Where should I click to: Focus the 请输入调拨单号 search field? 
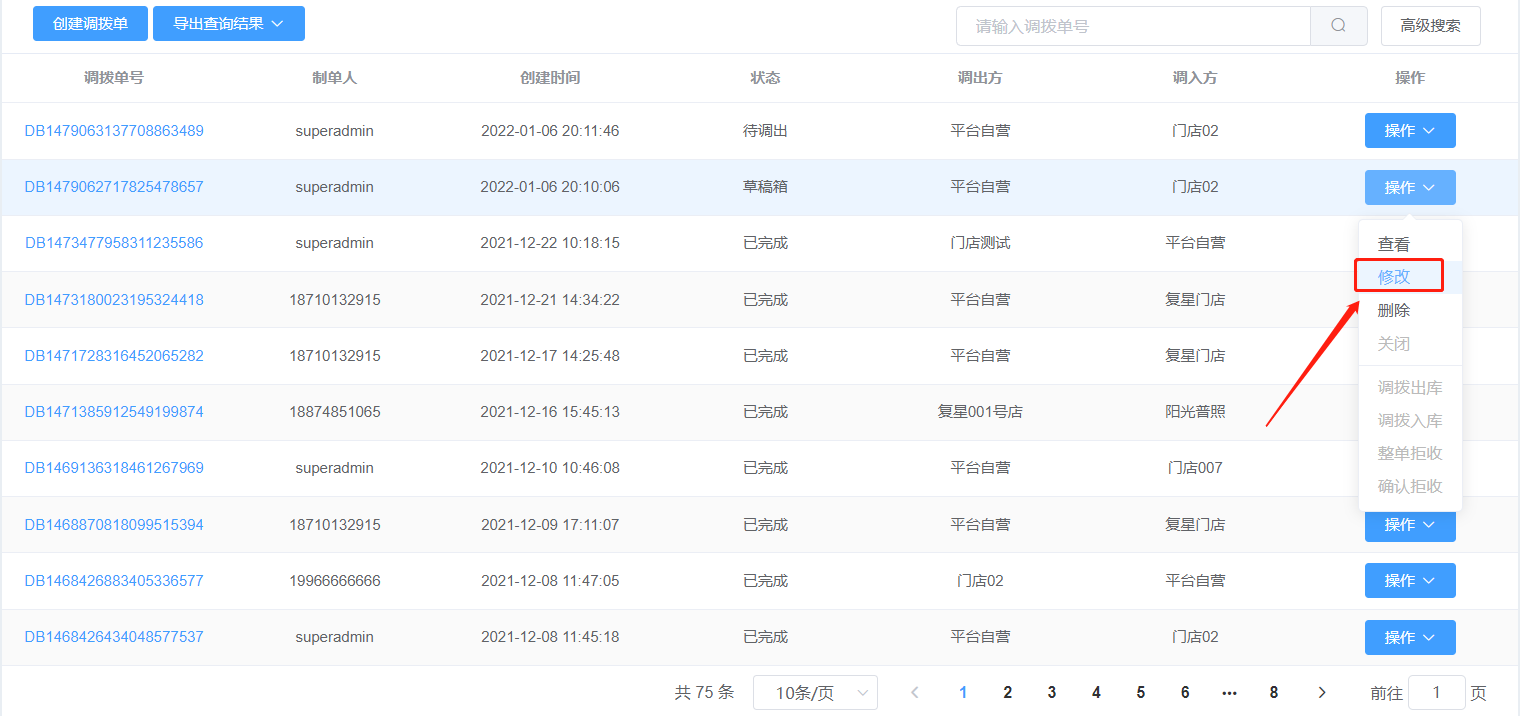point(1133,26)
